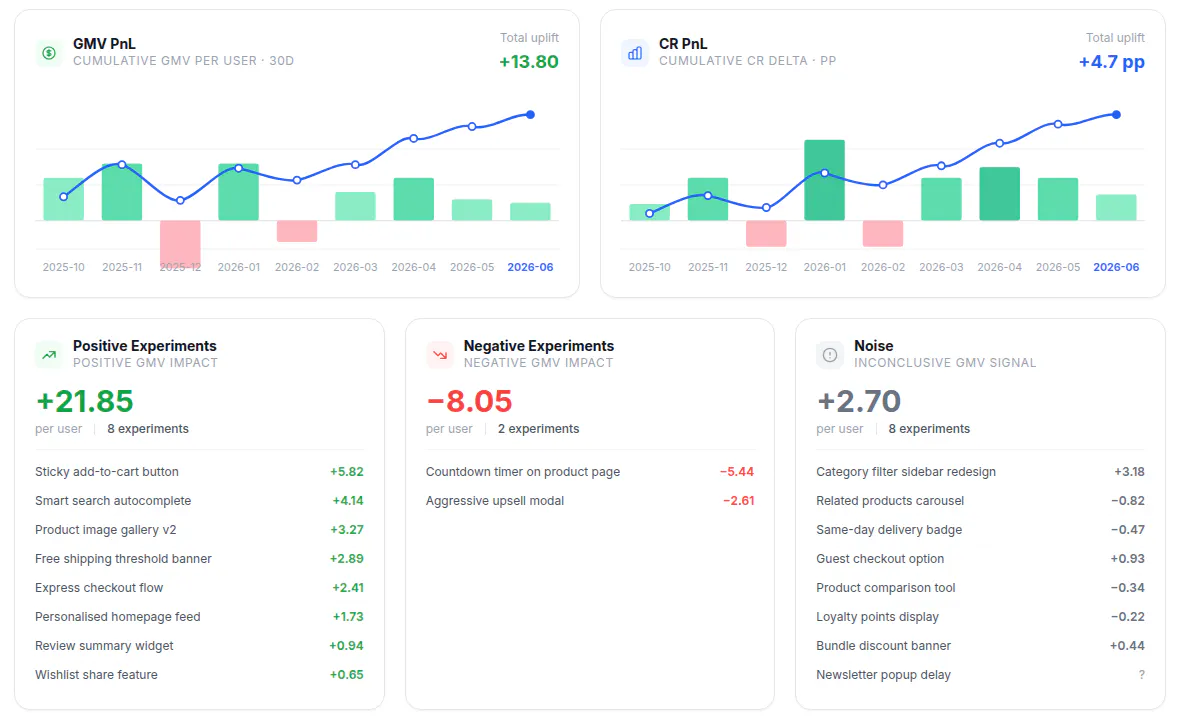Click the 2025-11 green bar in GMV chart

(122, 192)
